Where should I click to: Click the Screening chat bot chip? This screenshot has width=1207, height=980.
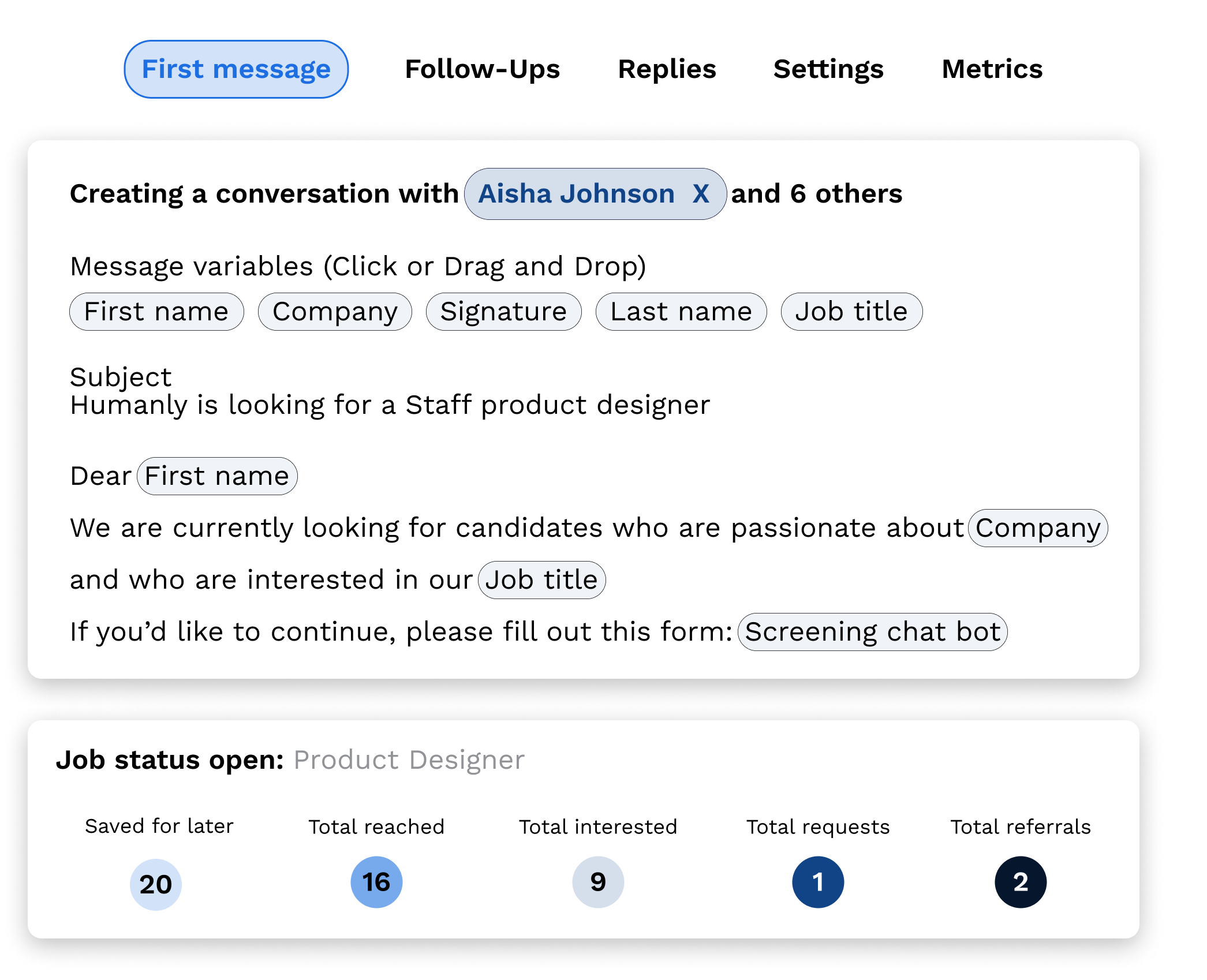pyautogui.click(x=872, y=632)
